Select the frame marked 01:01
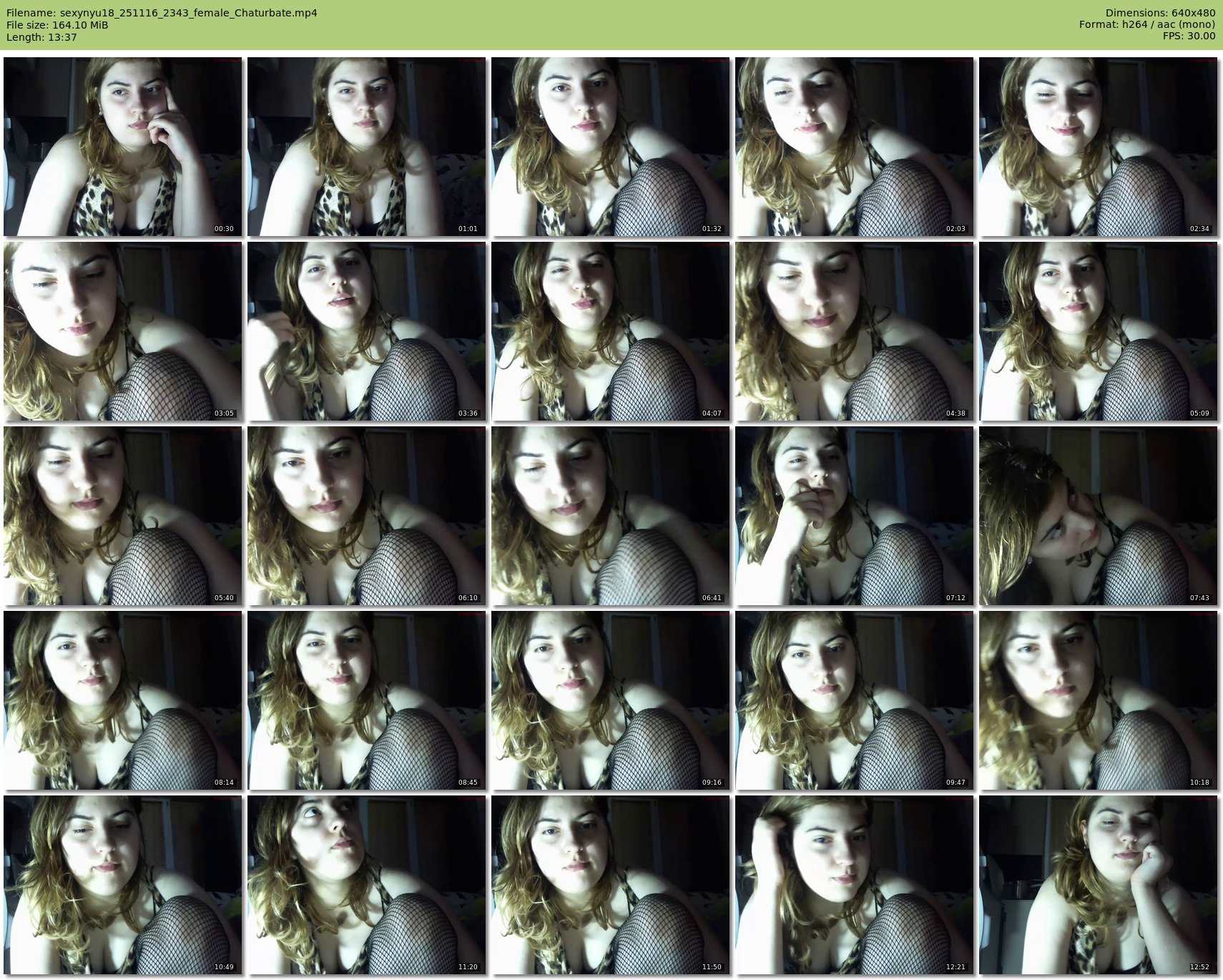The image size is (1223, 980). pos(366,147)
